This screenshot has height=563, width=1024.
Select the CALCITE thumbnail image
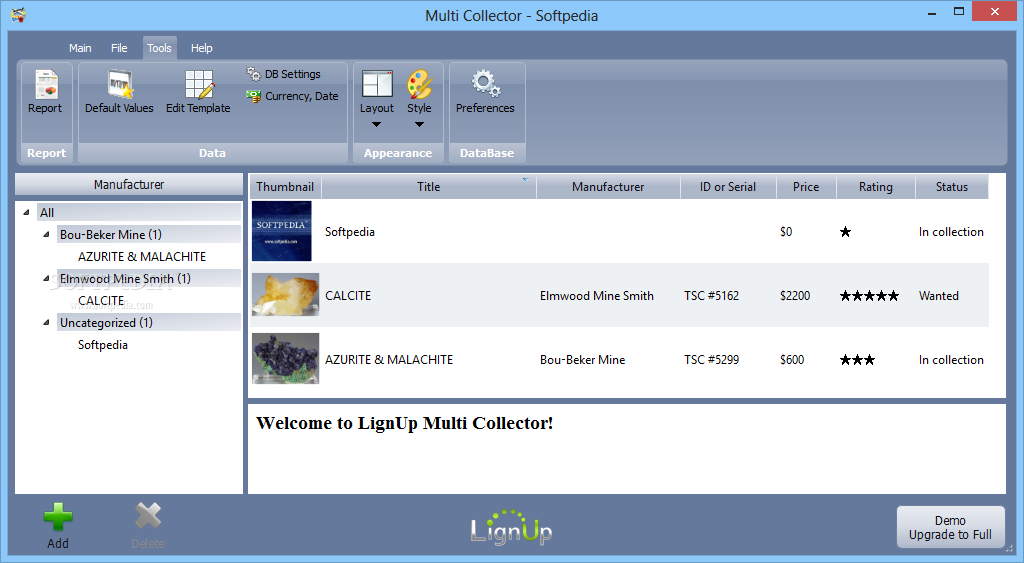[x=285, y=295]
